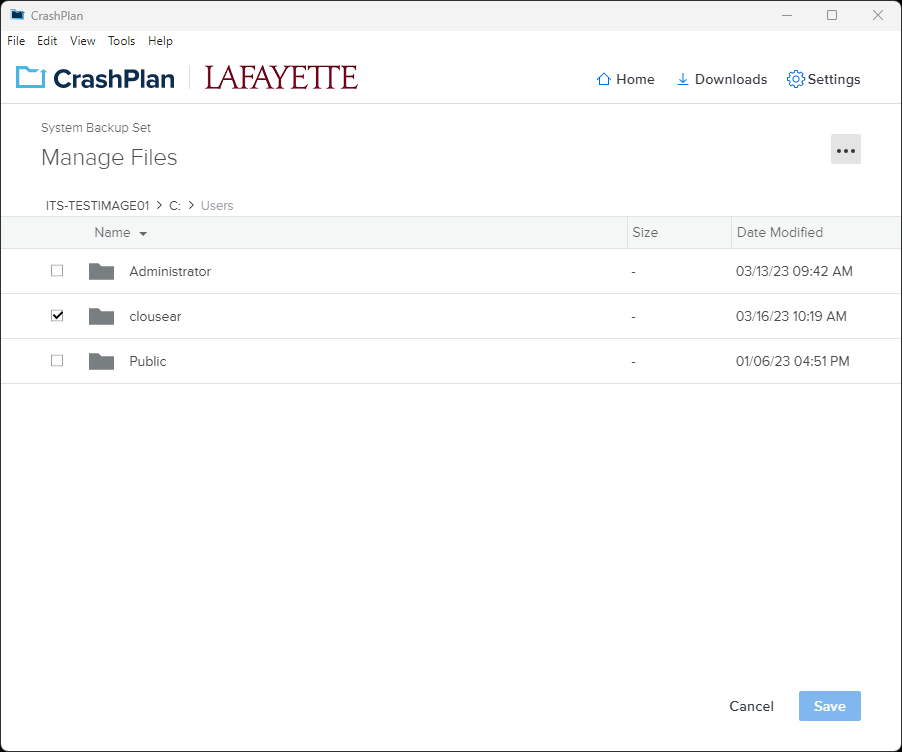Image resolution: width=902 pixels, height=752 pixels.
Task: Click the Cancel button
Action: click(x=751, y=706)
